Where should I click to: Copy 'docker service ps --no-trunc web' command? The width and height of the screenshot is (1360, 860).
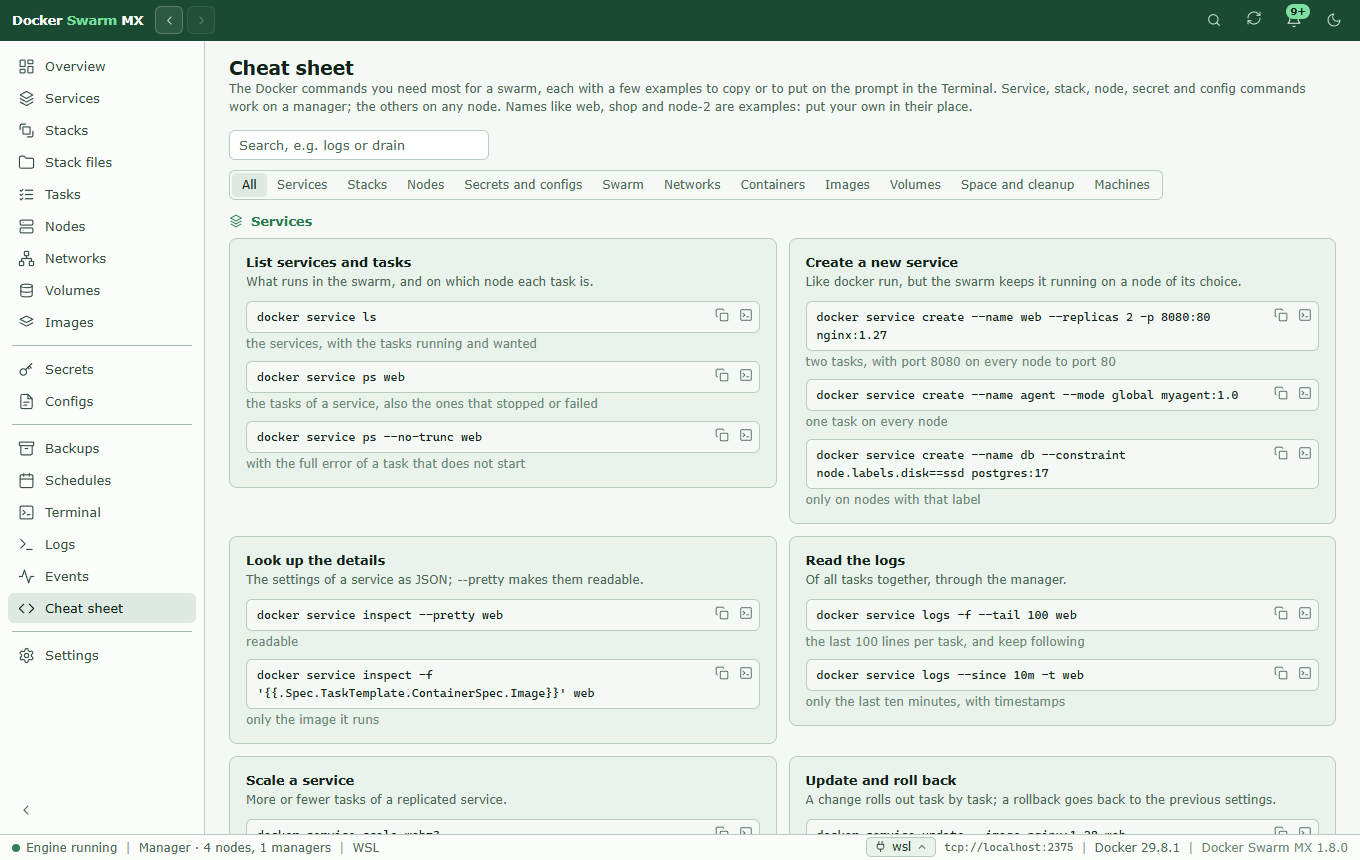[x=722, y=435]
